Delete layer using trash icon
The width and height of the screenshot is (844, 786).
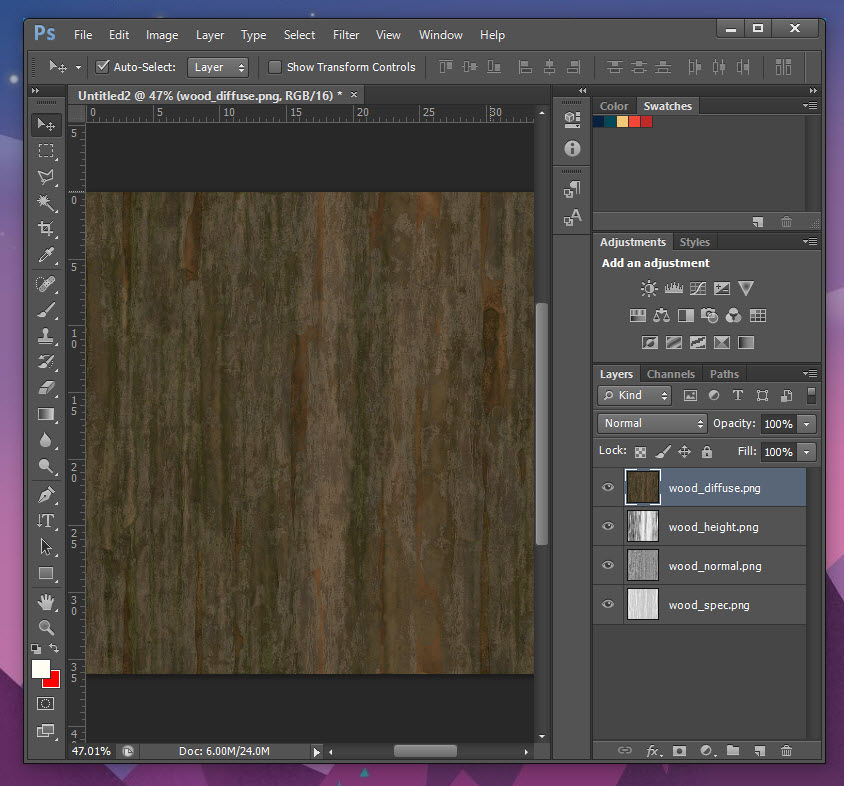786,750
